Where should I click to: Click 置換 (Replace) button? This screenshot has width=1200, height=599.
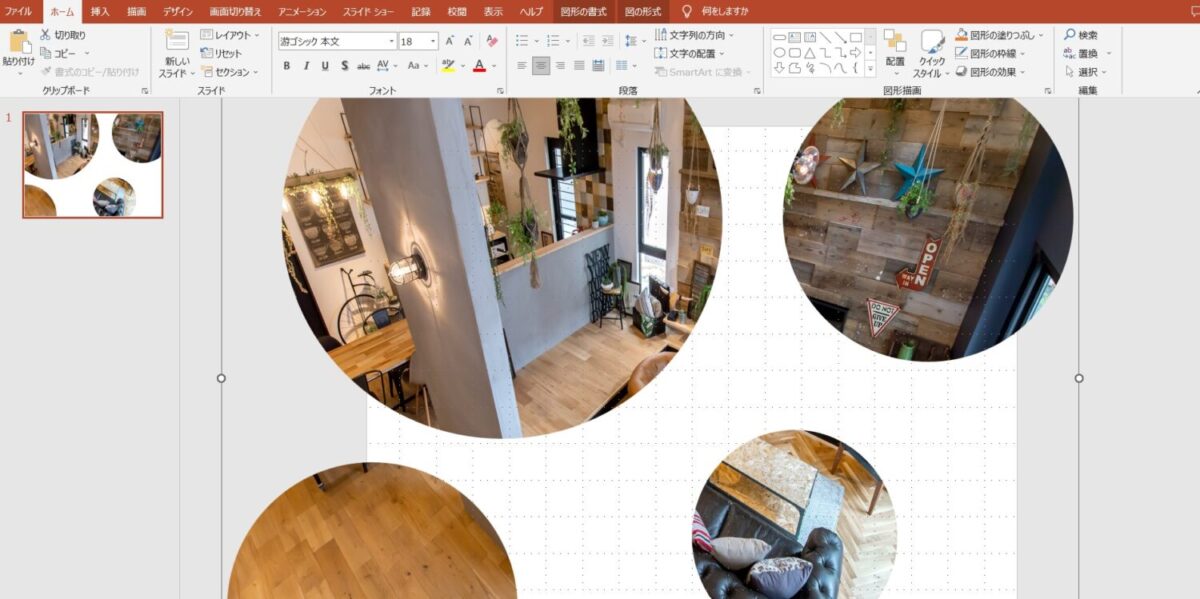1086,53
